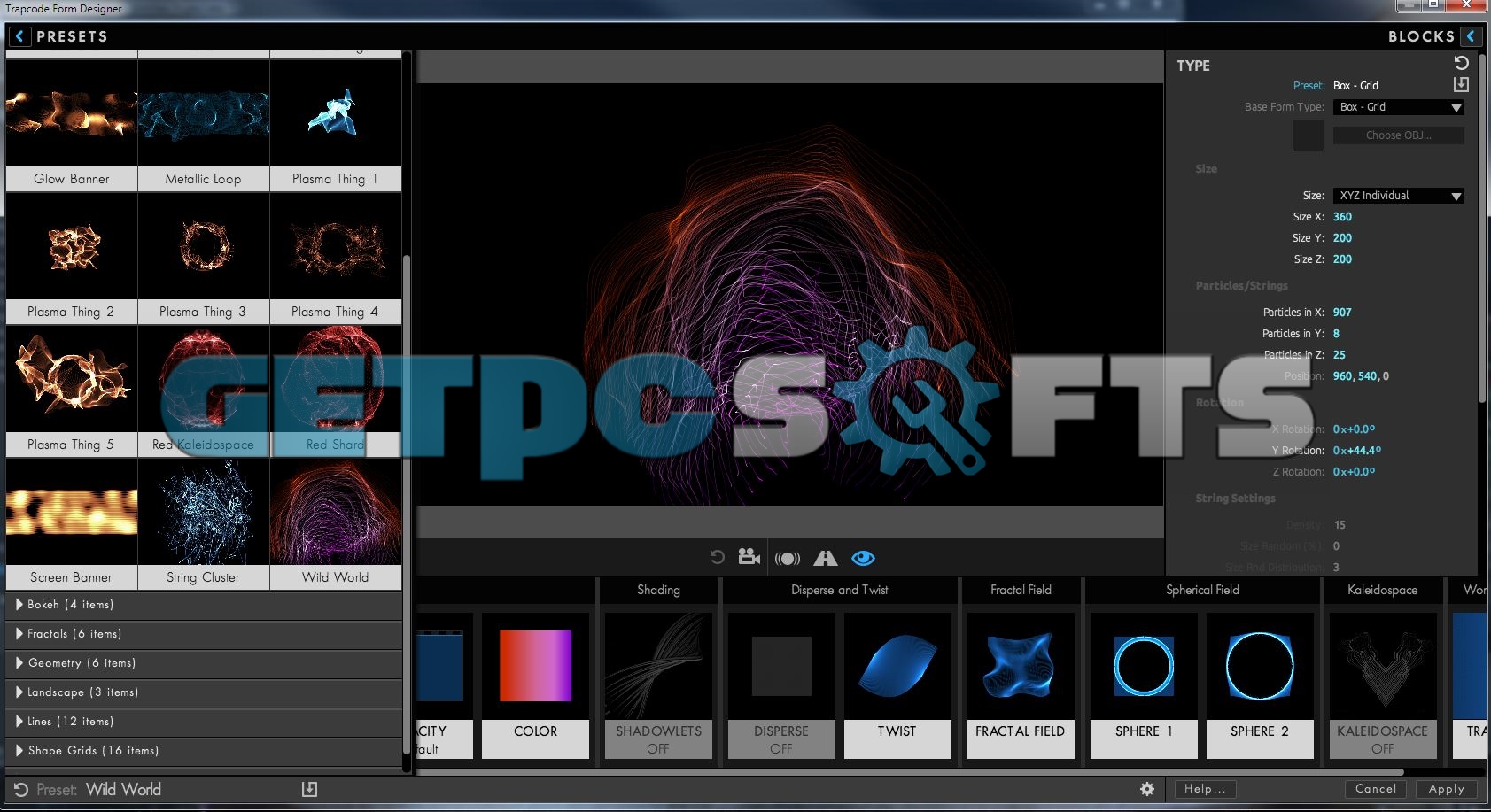
Task: Select the Screen Banner preset
Action: (72, 524)
